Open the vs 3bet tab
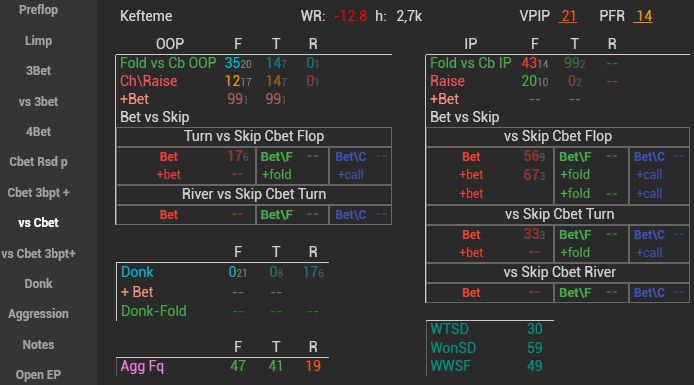Viewport: 694px width, 385px height. pos(39,101)
